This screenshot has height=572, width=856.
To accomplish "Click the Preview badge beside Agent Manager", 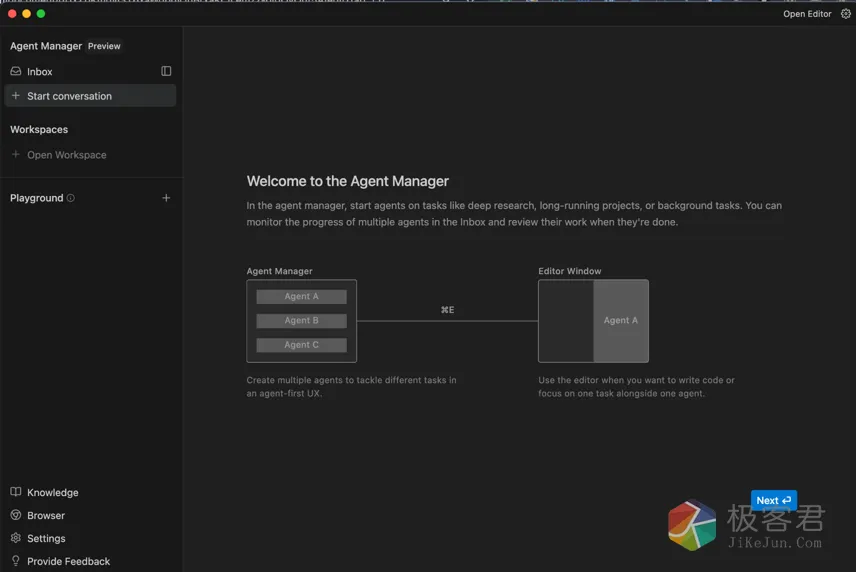I will pyautogui.click(x=104, y=46).
